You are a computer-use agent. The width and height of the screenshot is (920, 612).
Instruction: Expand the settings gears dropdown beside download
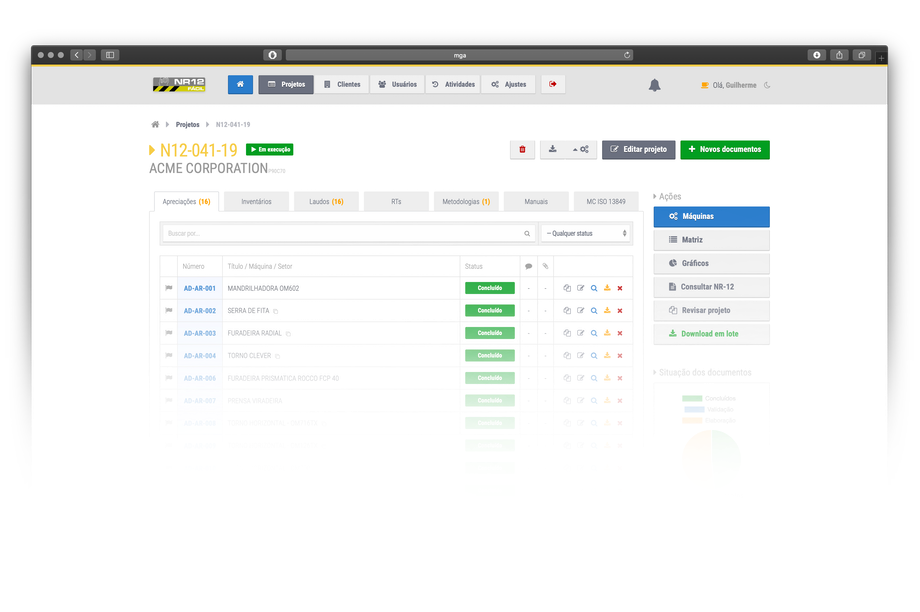tap(581, 150)
